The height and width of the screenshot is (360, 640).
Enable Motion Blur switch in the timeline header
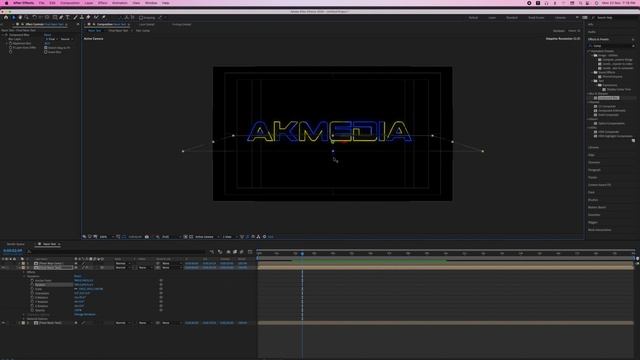(x=242, y=252)
